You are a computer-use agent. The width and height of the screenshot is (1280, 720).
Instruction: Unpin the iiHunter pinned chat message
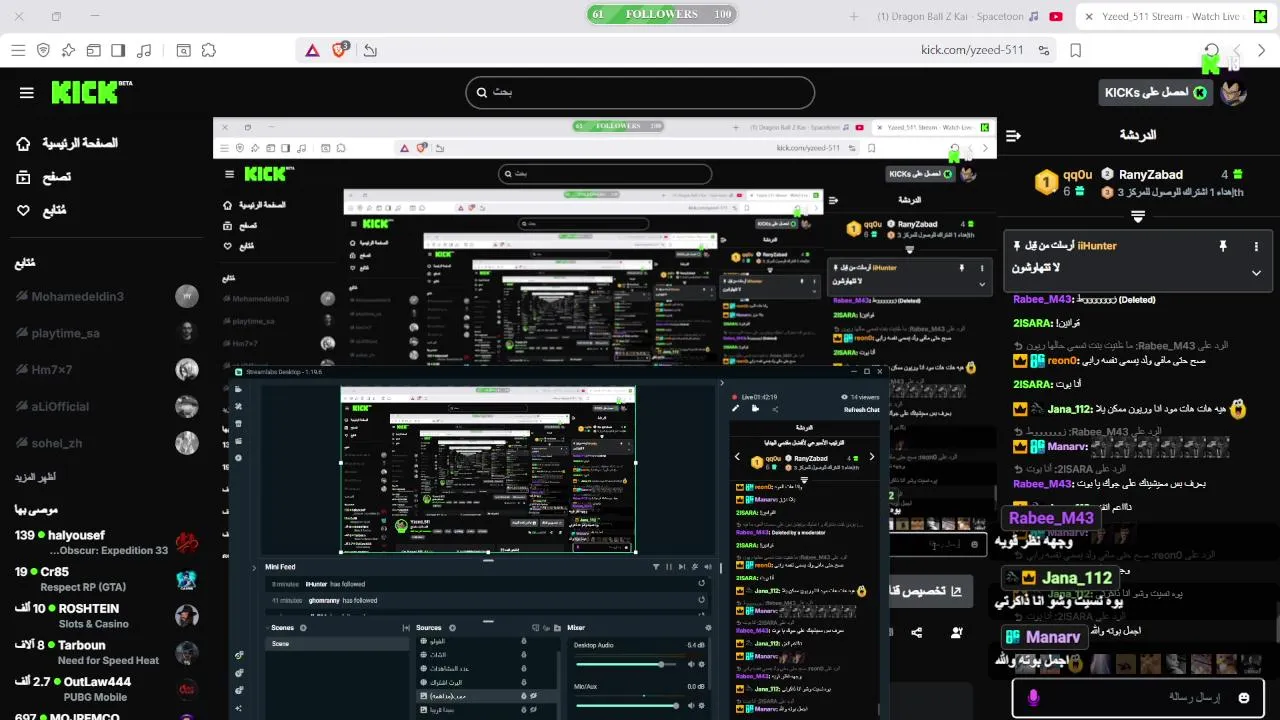(1222, 246)
